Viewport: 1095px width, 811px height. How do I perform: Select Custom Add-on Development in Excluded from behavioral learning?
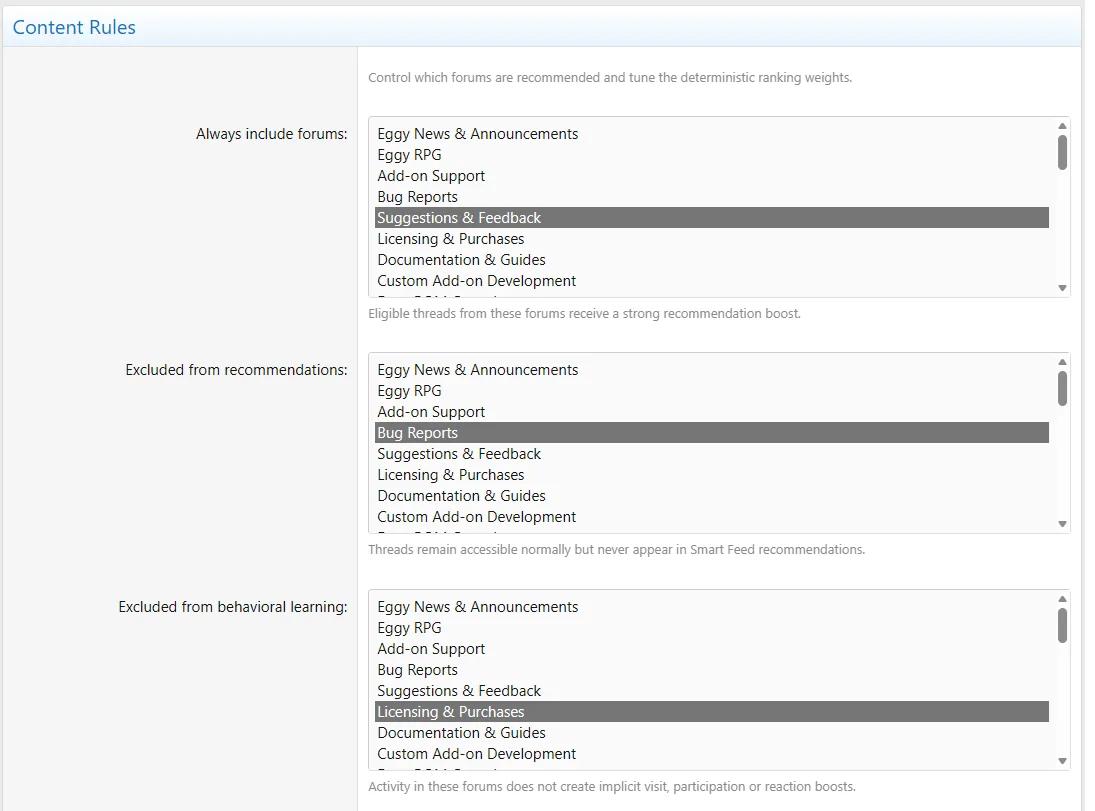click(712, 754)
